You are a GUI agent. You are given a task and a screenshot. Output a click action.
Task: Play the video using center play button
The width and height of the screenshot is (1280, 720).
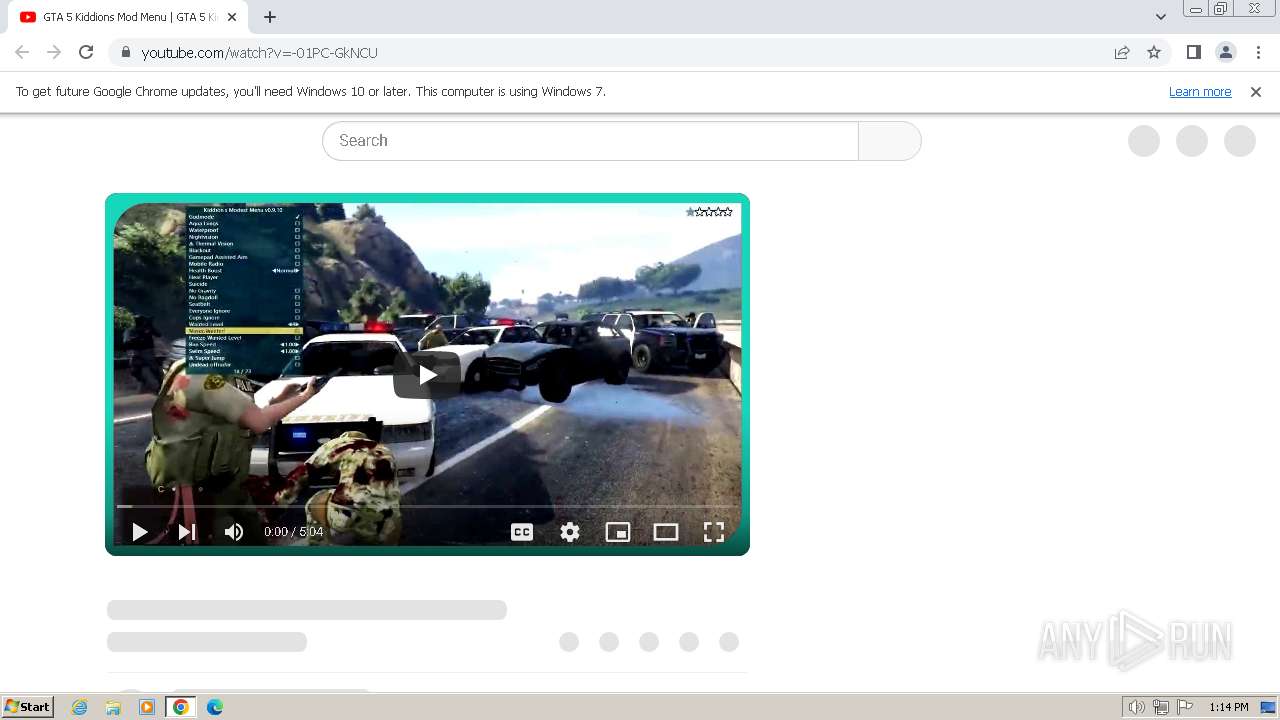(427, 375)
